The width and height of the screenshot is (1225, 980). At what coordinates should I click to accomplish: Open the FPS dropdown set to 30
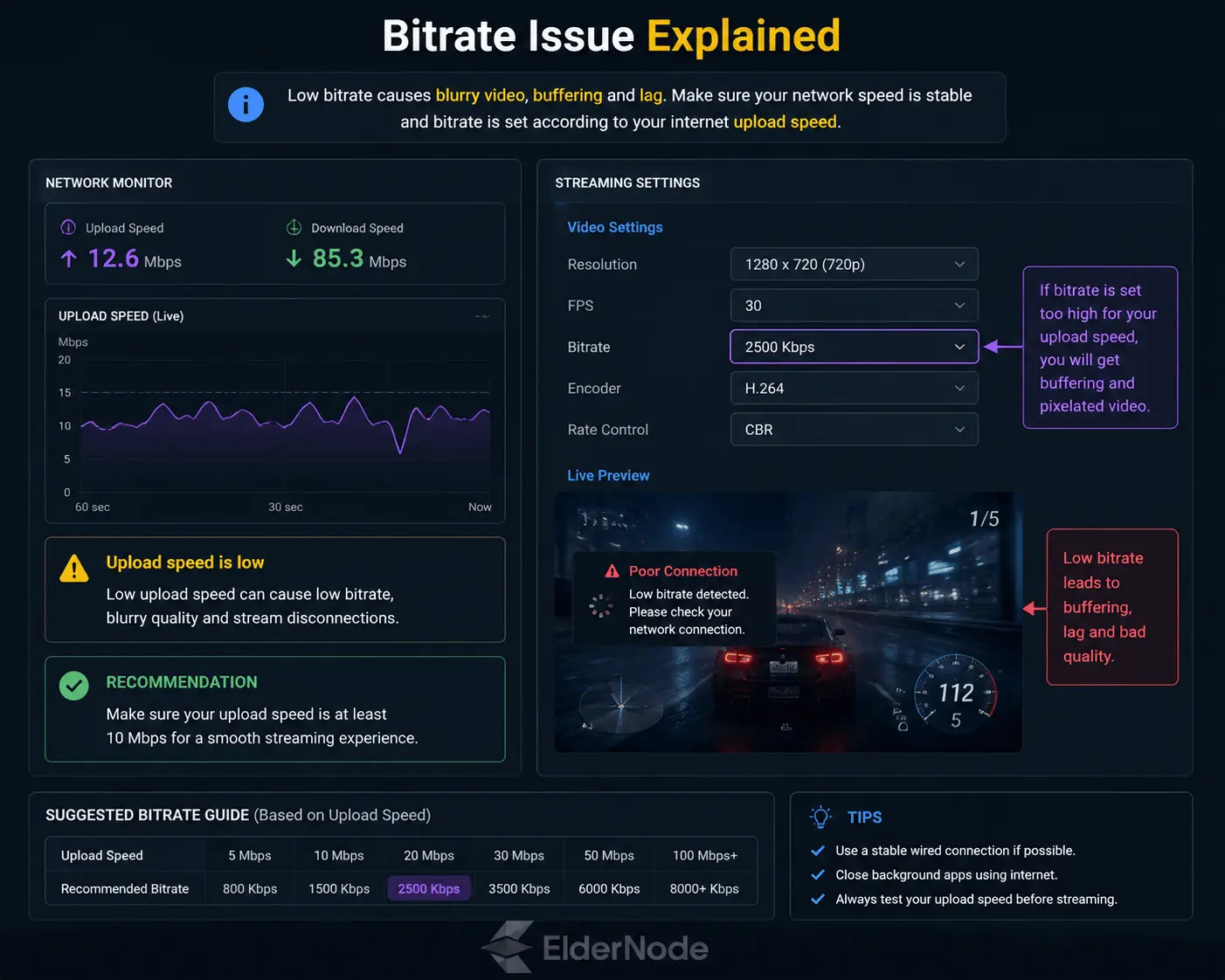[855, 306]
